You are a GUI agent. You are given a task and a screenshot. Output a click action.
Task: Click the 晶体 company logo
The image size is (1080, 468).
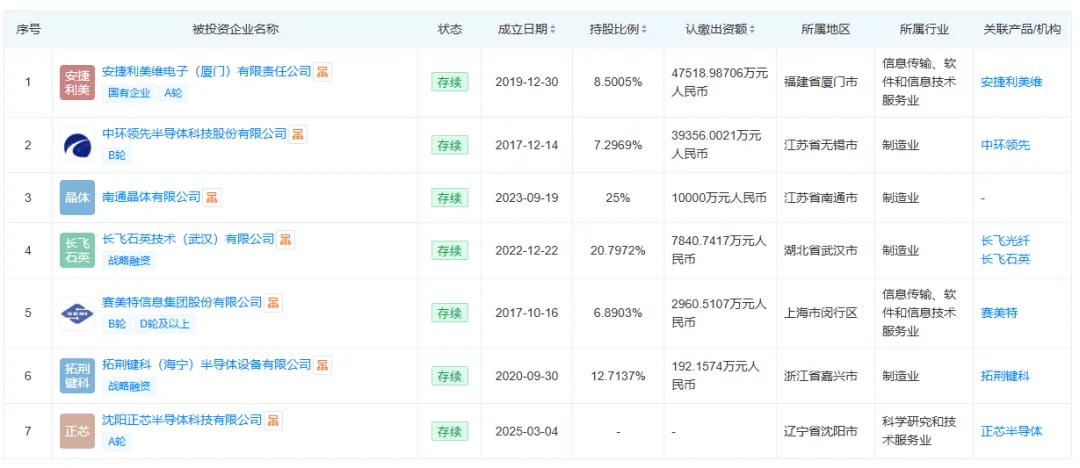77,198
